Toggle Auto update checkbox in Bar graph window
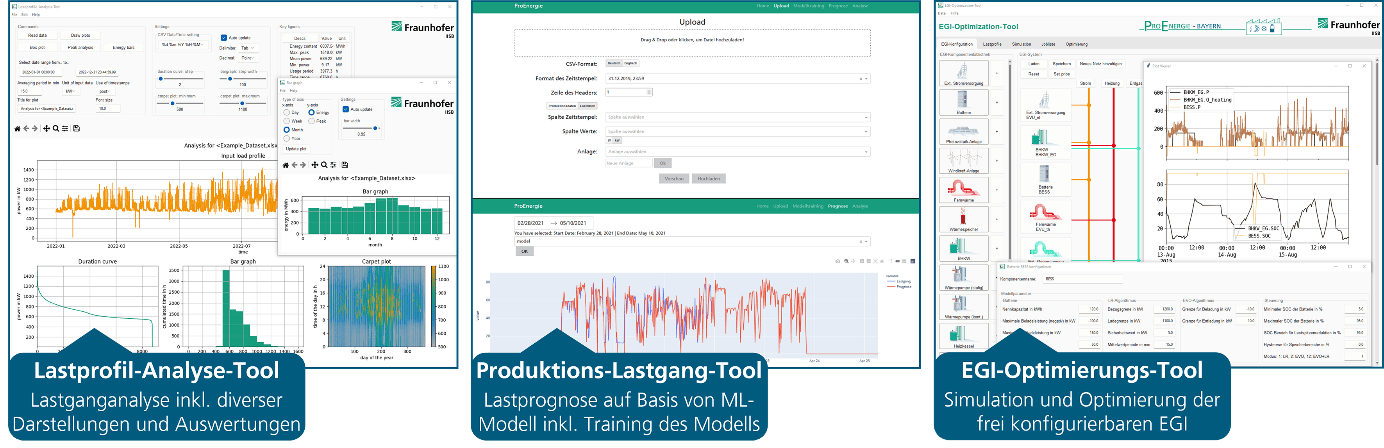The width and height of the screenshot is (1384, 448). pos(346,110)
